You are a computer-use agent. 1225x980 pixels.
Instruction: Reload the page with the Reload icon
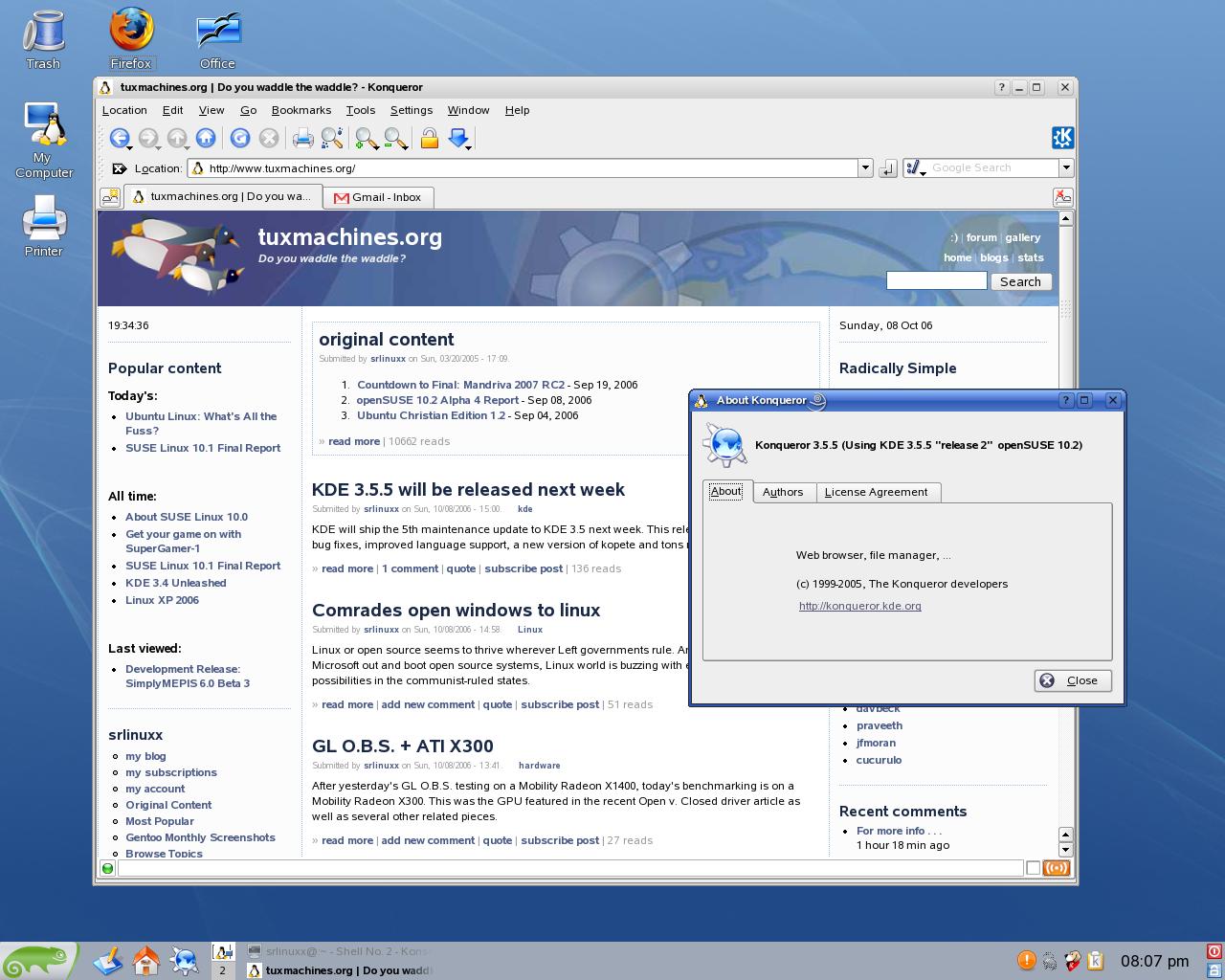[240, 139]
